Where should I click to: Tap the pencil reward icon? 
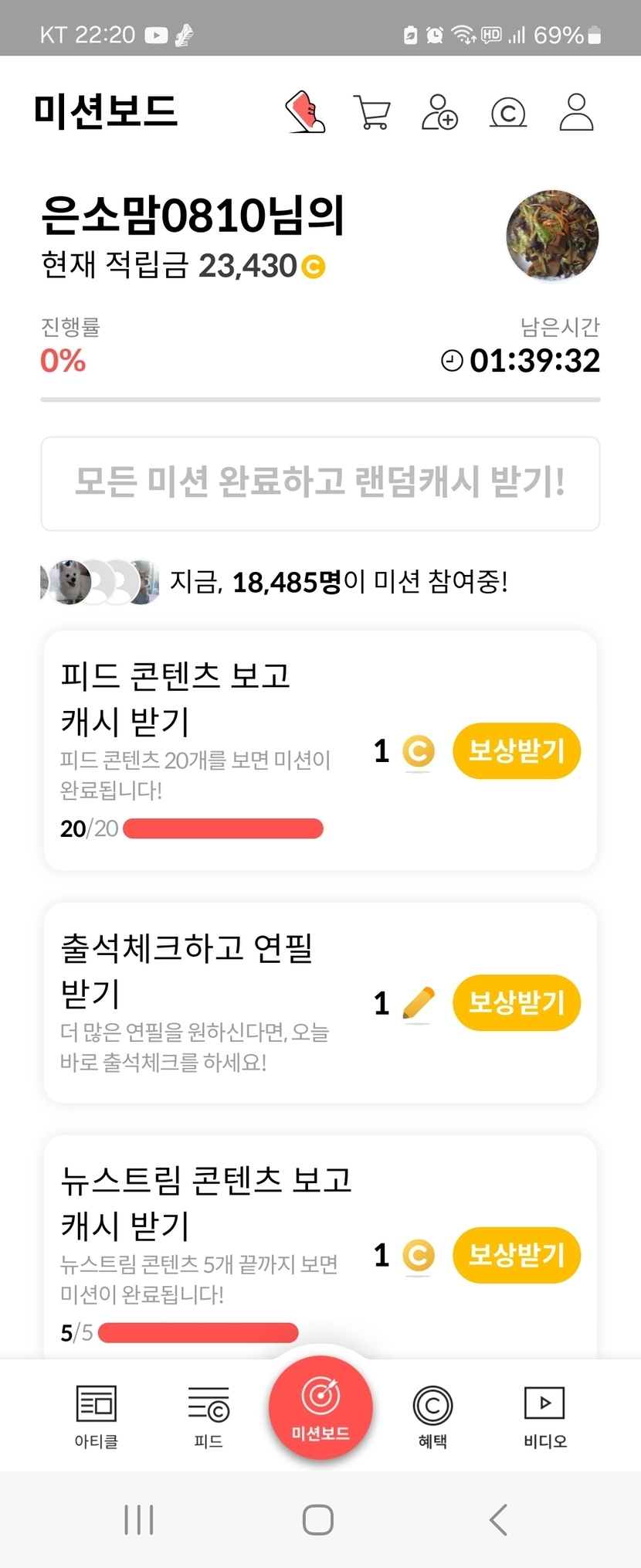419,1003
